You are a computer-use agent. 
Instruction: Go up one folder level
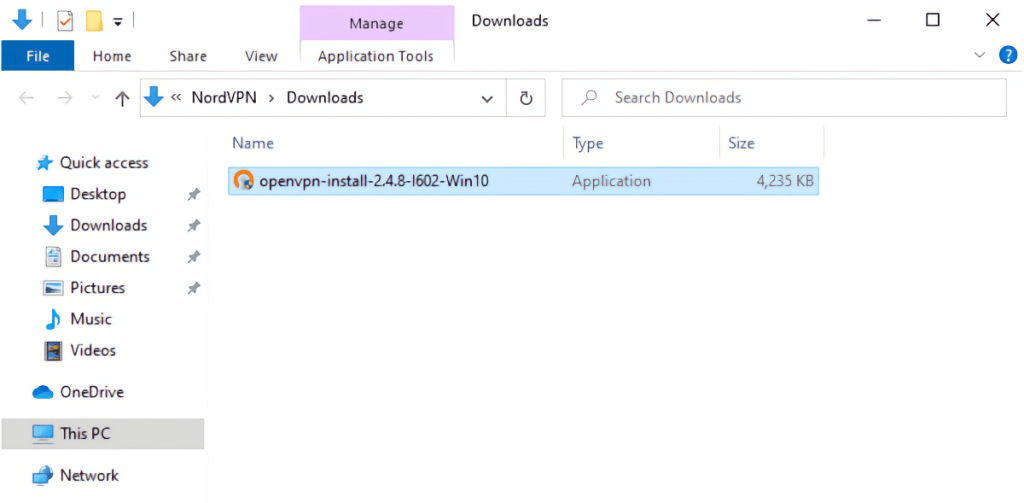(x=122, y=99)
